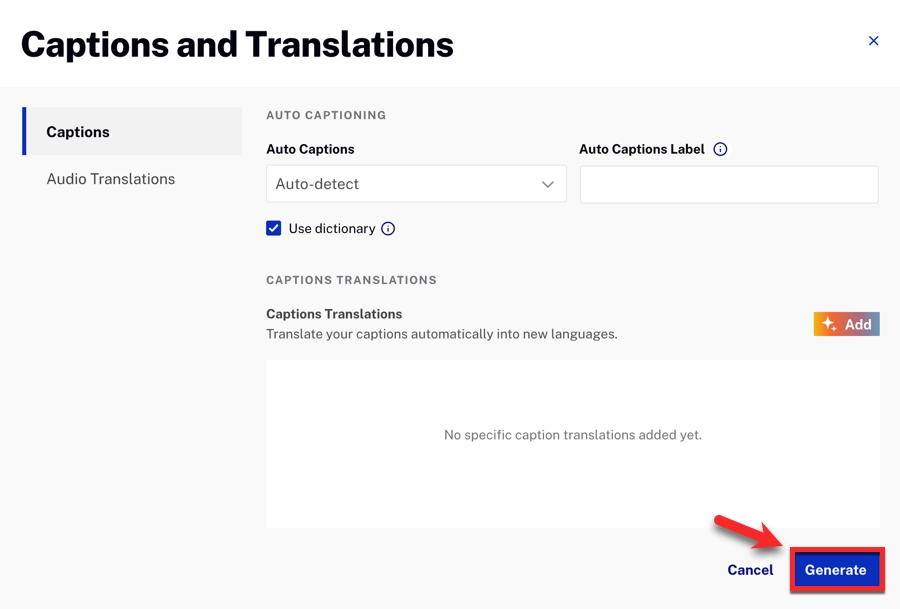Click info icon beside Auto Captions Label
This screenshot has height=609, width=900.
720,149
